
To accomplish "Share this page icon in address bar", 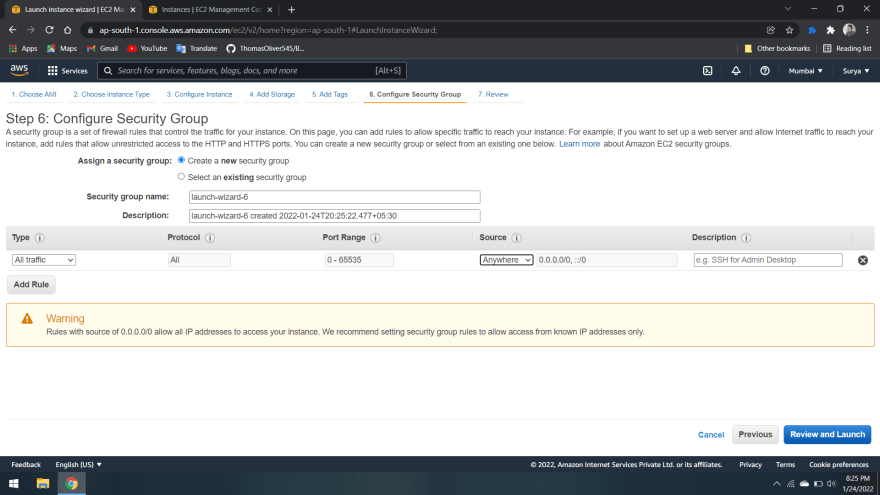I will tap(771, 30).
